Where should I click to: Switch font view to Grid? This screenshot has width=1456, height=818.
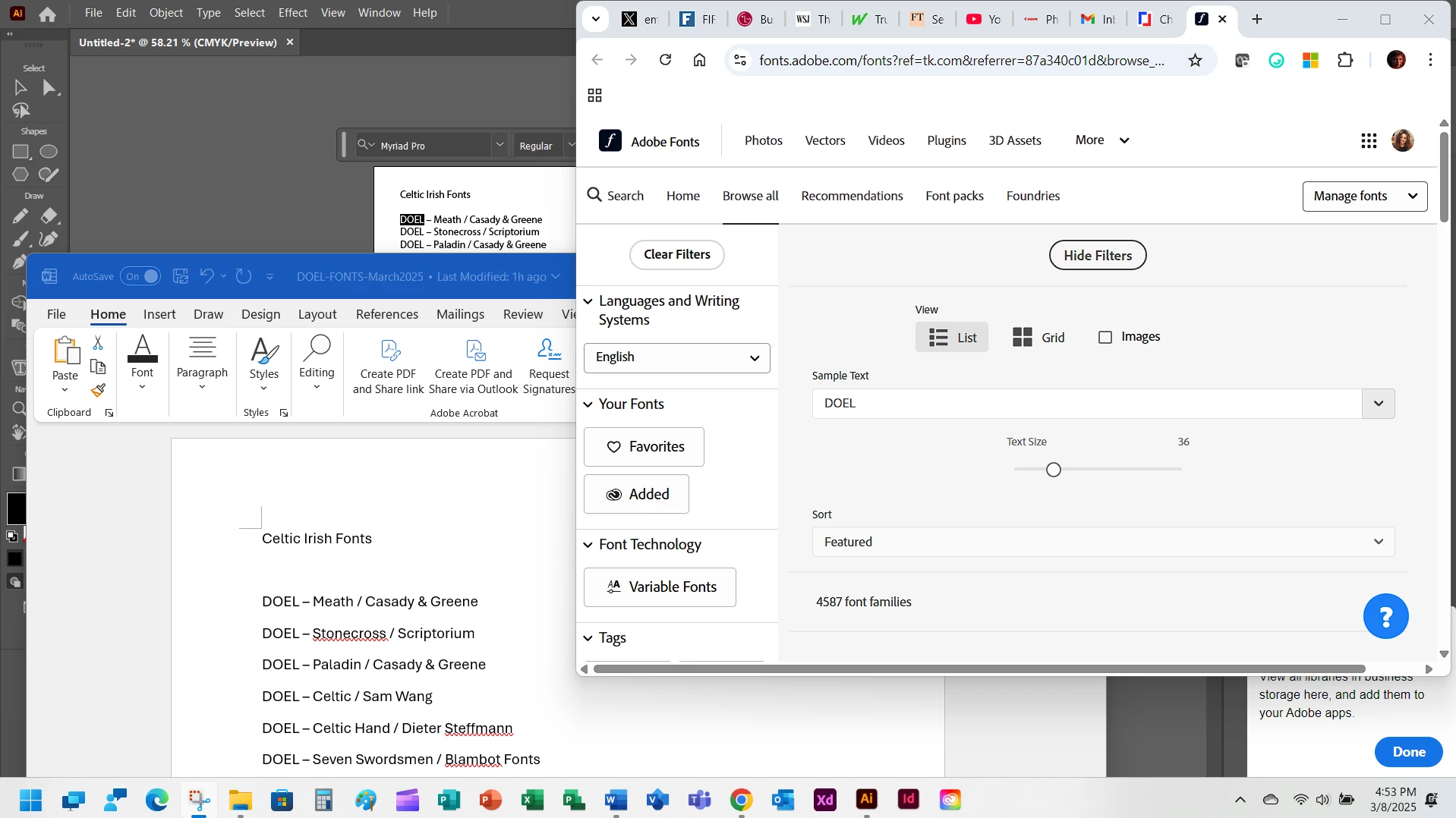tap(1038, 338)
